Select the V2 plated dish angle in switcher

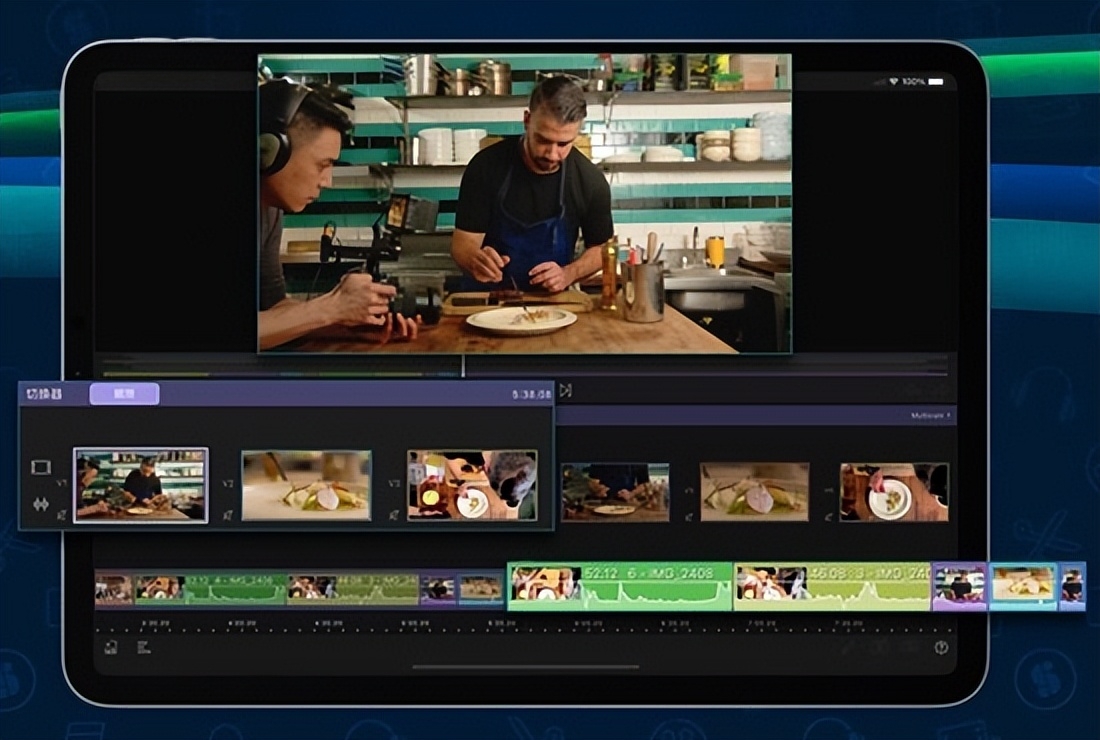[x=307, y=485]
